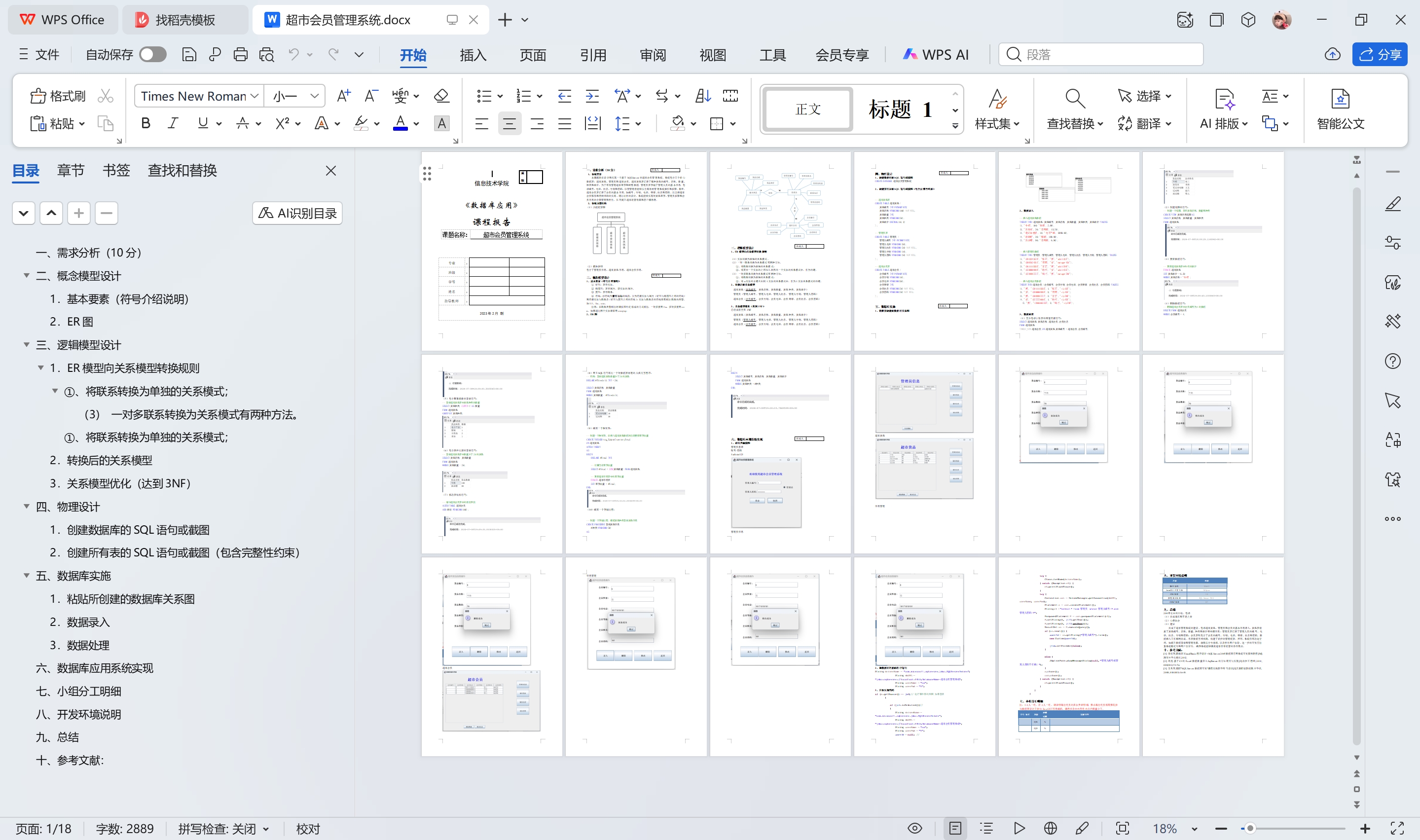Viewport: 1420px width, 840px height.
Task: Click the AI识别目录 button
Action: 297,214
